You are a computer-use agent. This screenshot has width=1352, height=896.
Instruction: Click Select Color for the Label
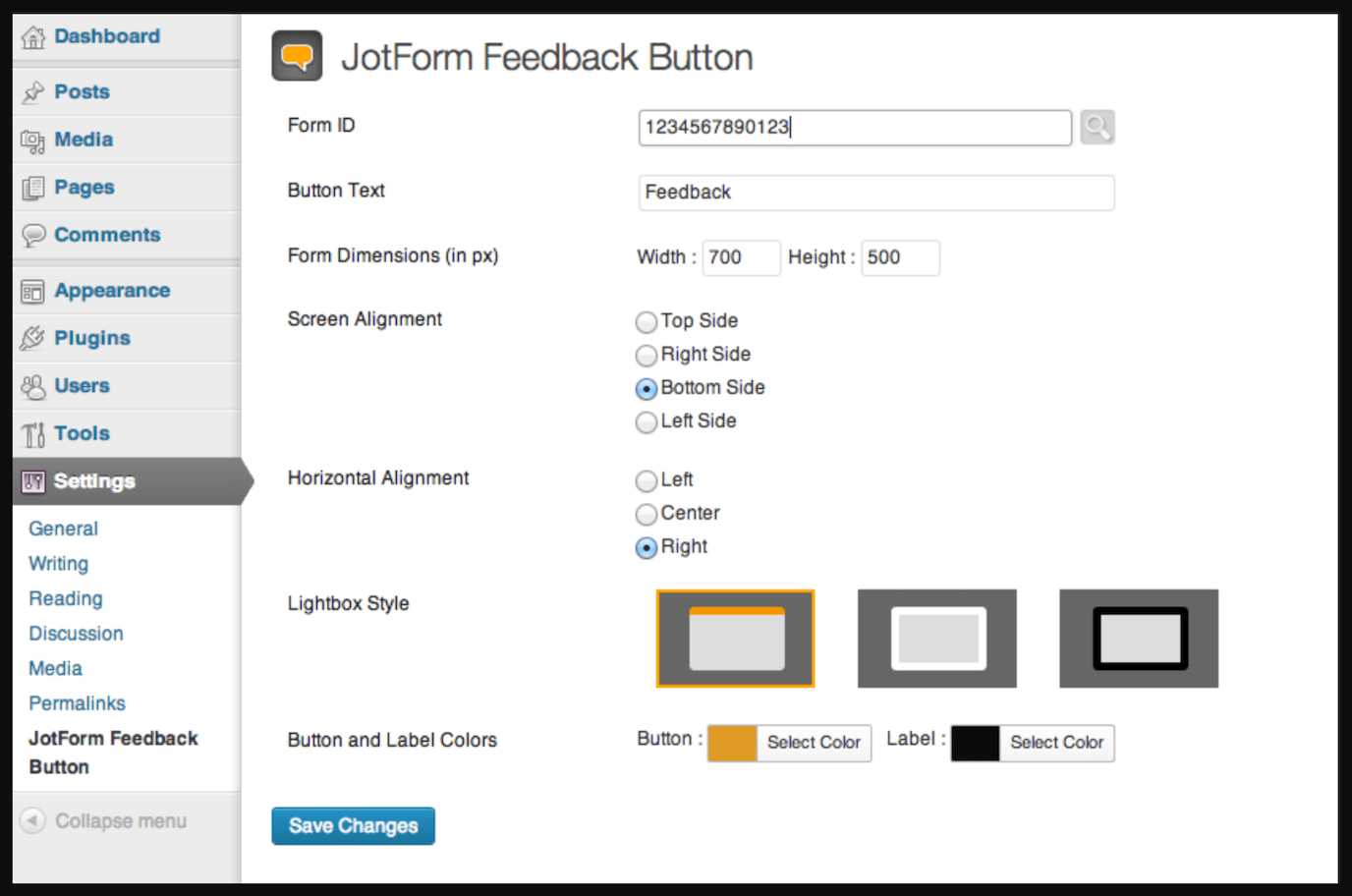(1056, 743)
